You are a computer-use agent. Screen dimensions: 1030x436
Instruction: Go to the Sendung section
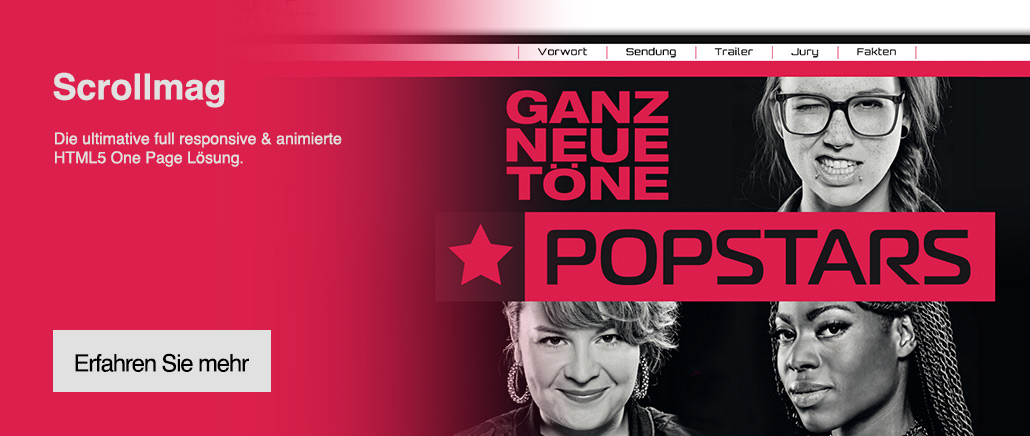(x=650, y=52)
